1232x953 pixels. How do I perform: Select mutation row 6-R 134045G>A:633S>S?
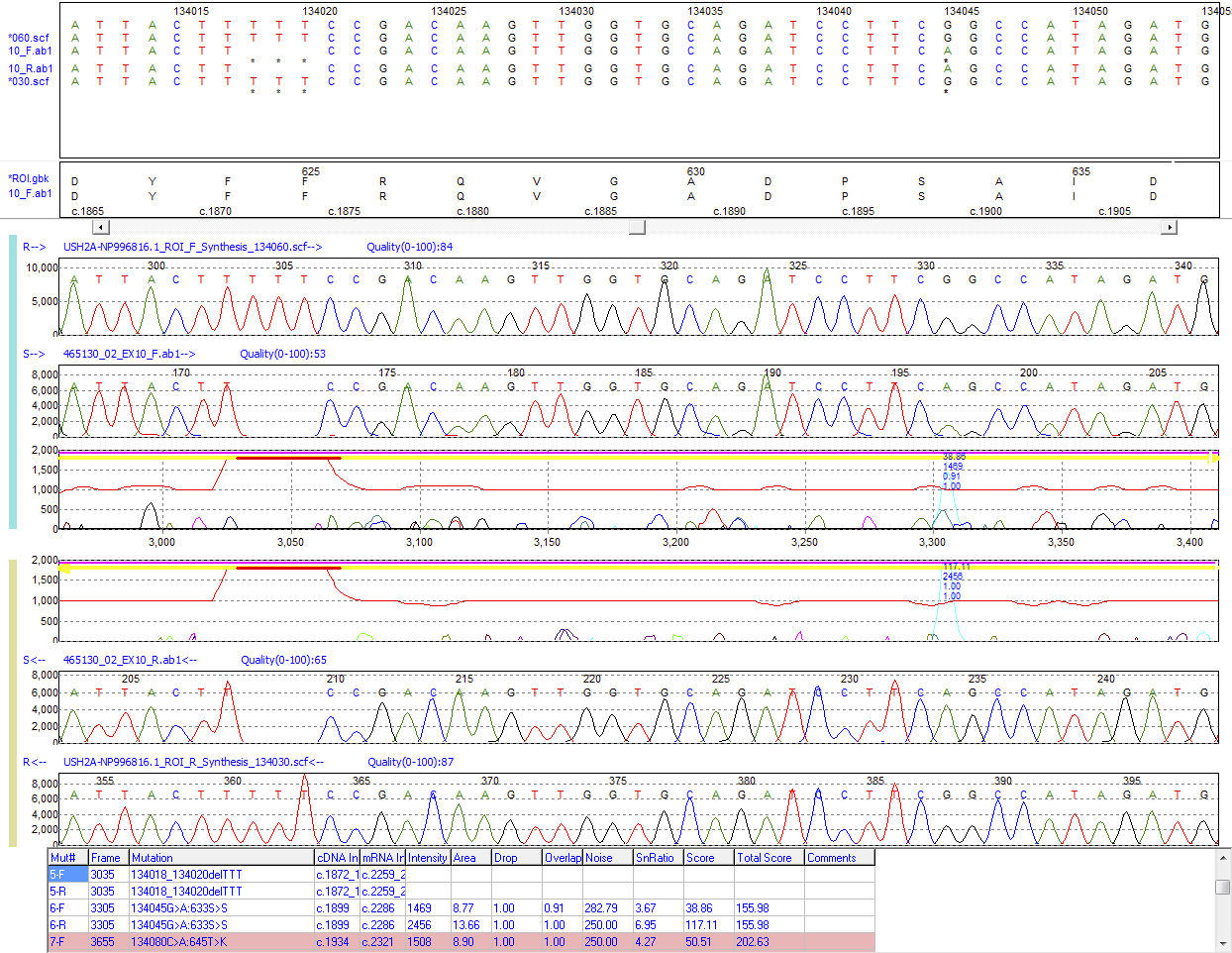(198, 924)
